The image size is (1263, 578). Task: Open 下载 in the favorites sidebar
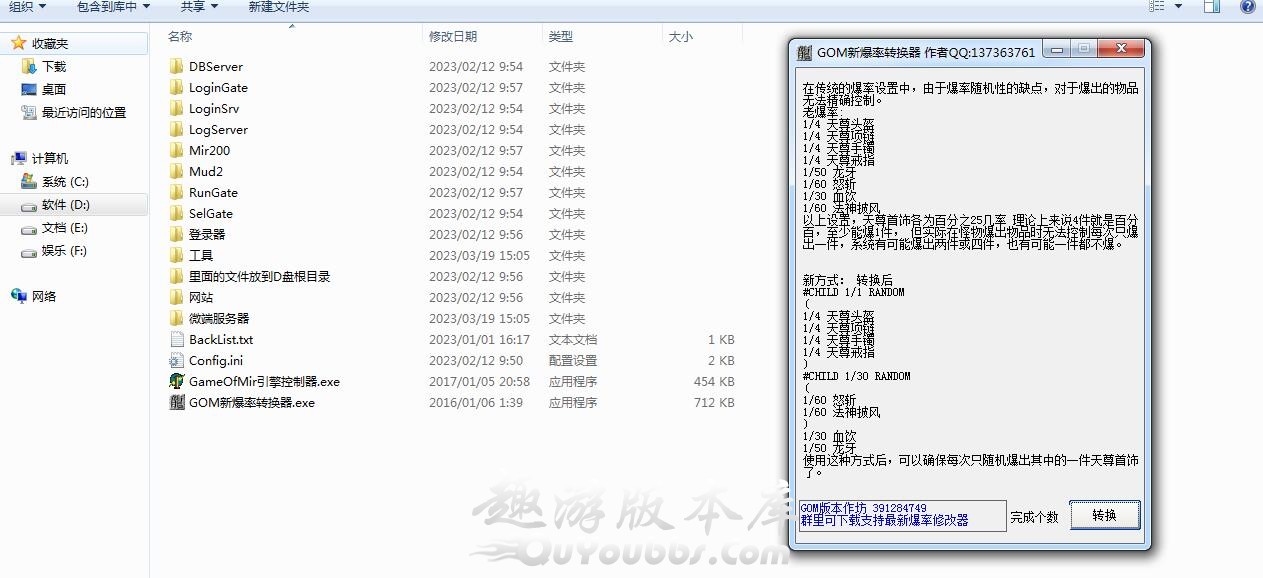pos(54,66)
